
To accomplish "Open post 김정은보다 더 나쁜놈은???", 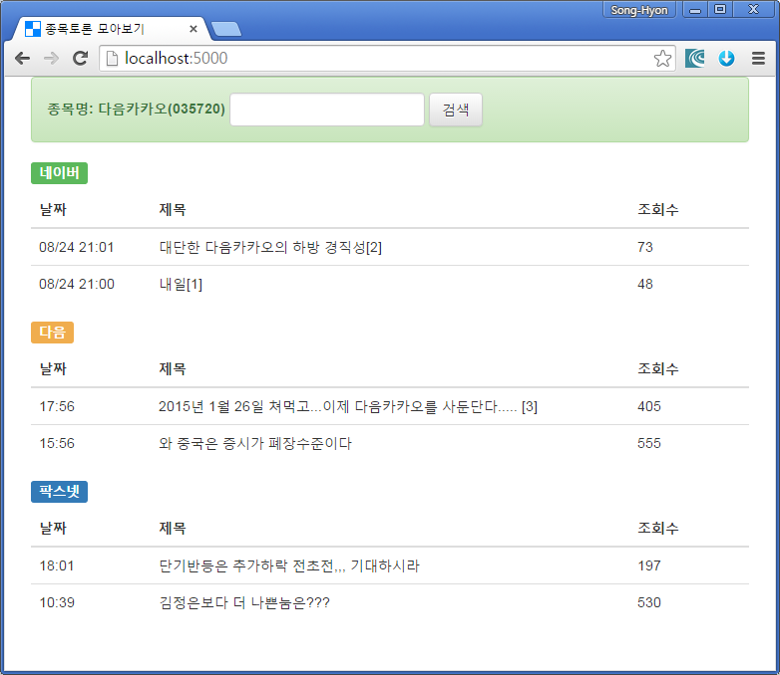I will click(x=244, y=603).
